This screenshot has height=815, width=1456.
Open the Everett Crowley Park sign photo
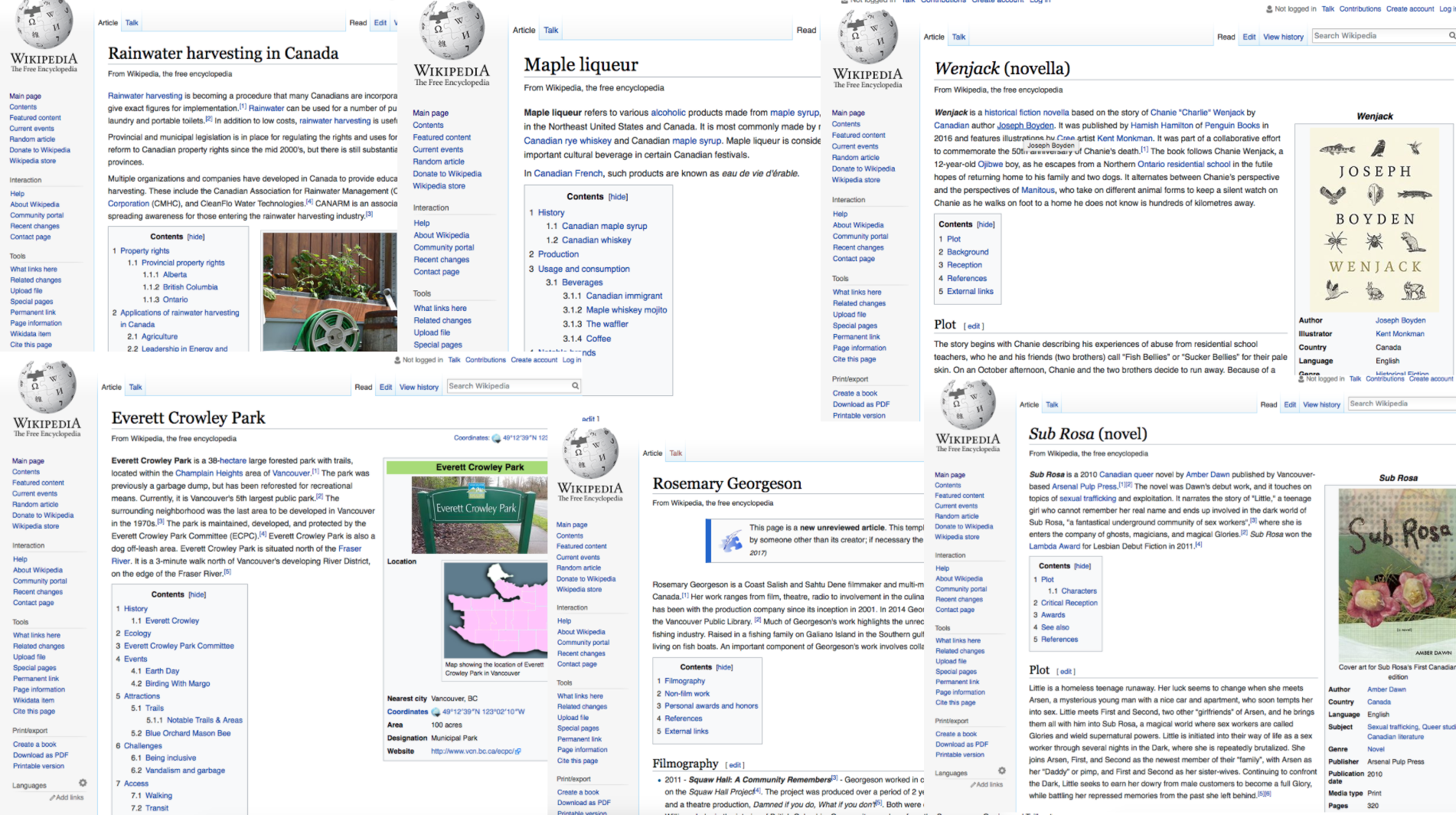pos(479,515)
